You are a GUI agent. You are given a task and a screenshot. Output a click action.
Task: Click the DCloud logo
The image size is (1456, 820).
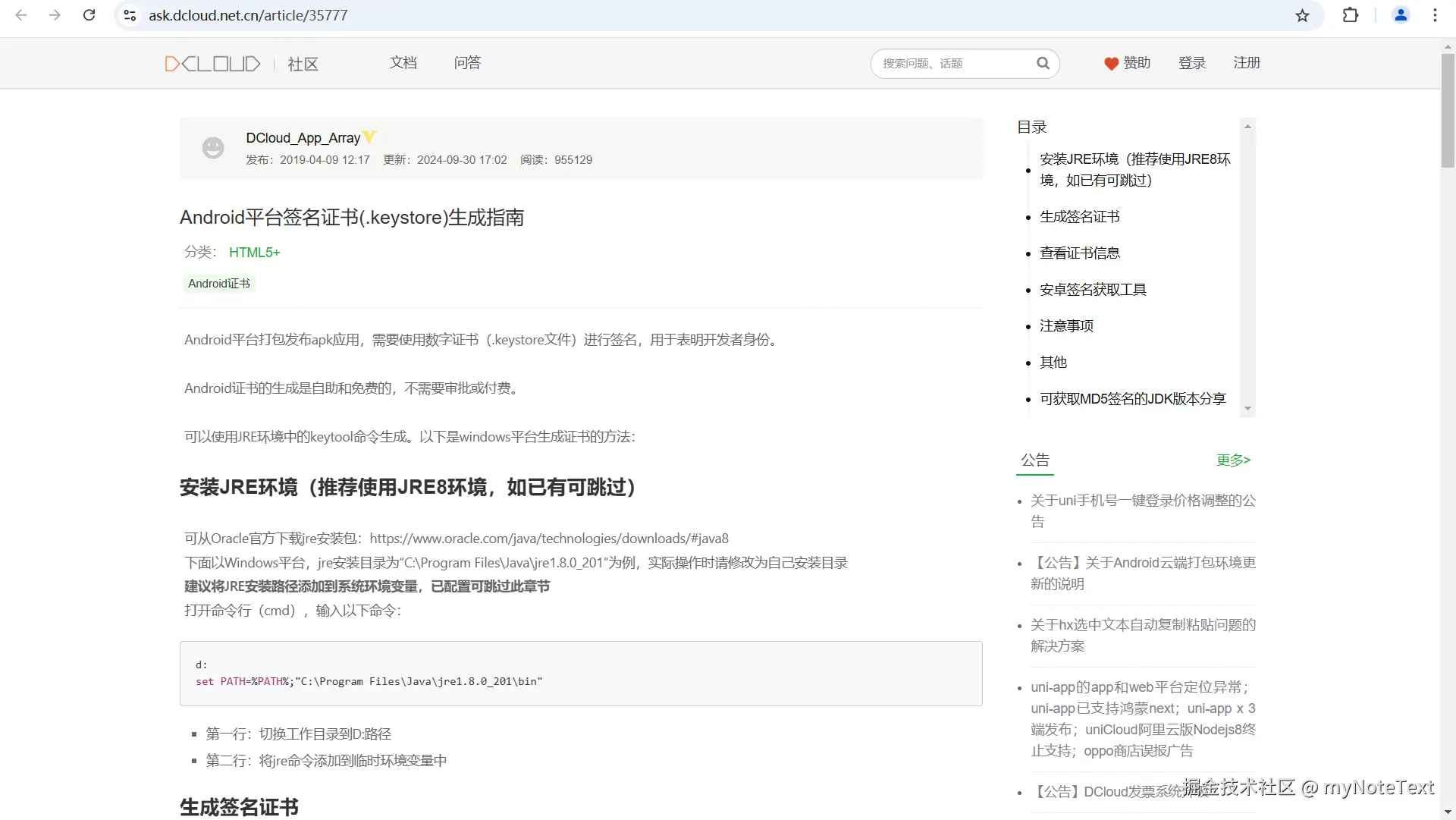pos(212,64)
